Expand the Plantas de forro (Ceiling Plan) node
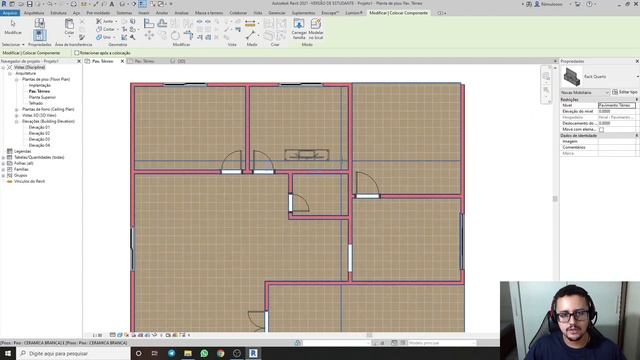 click(x=17, y=109)
